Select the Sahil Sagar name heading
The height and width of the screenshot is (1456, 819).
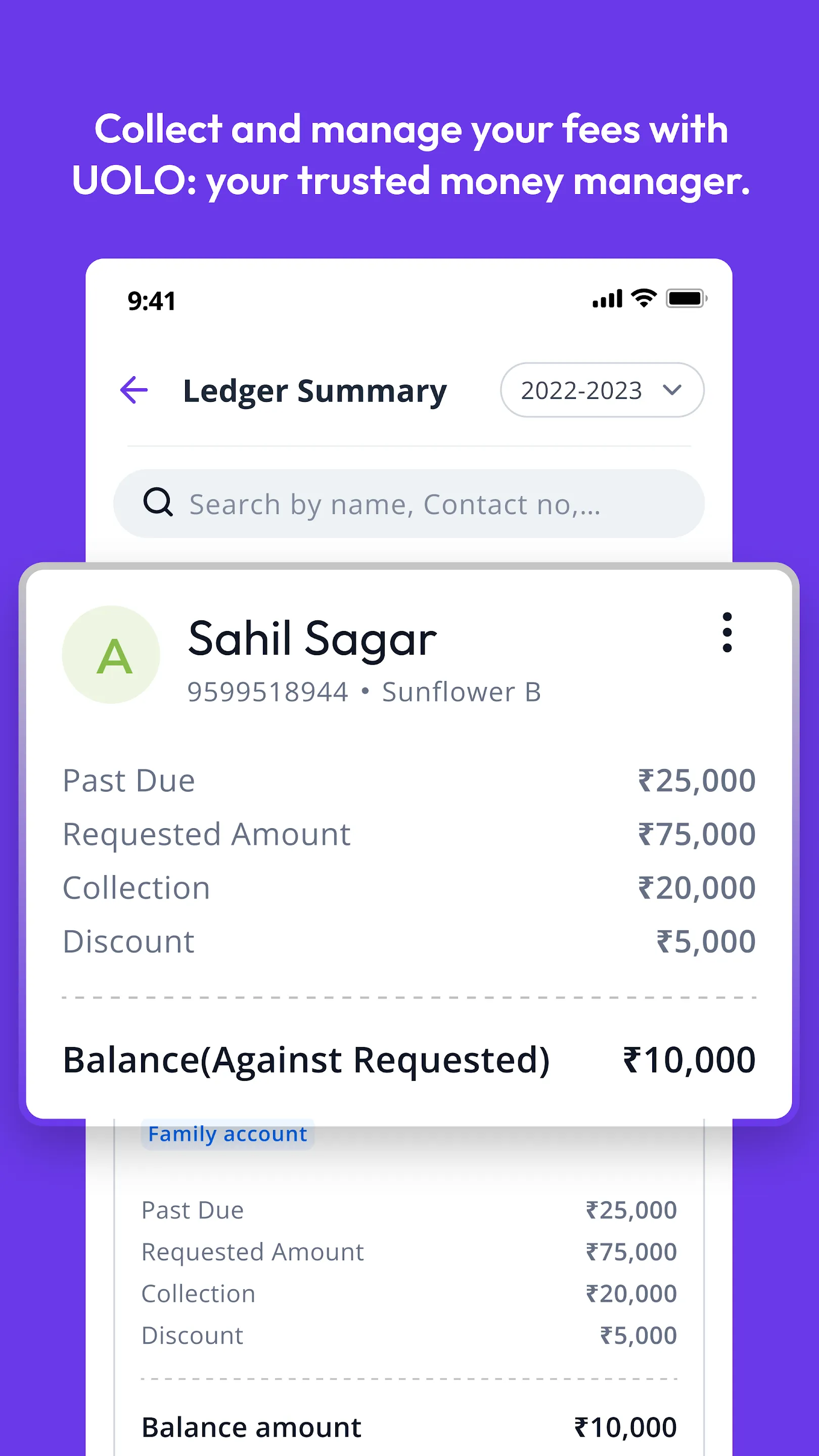click(x=312, y=639)
